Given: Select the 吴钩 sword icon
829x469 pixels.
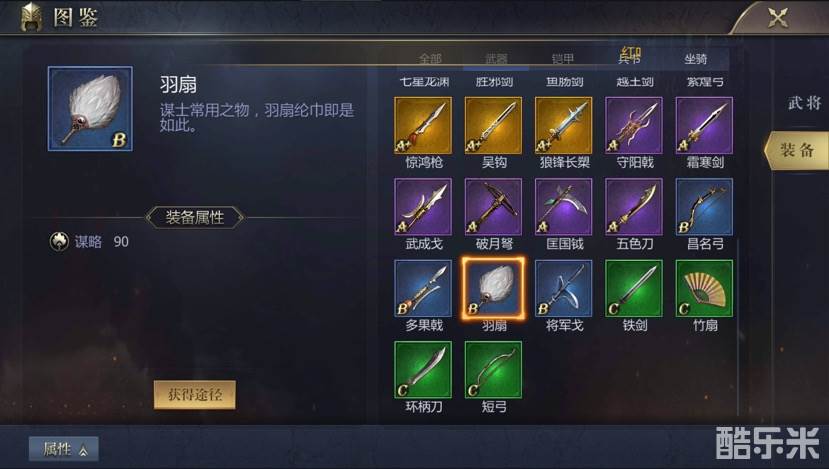Looking at the screenshot, I should coord(493,125).
